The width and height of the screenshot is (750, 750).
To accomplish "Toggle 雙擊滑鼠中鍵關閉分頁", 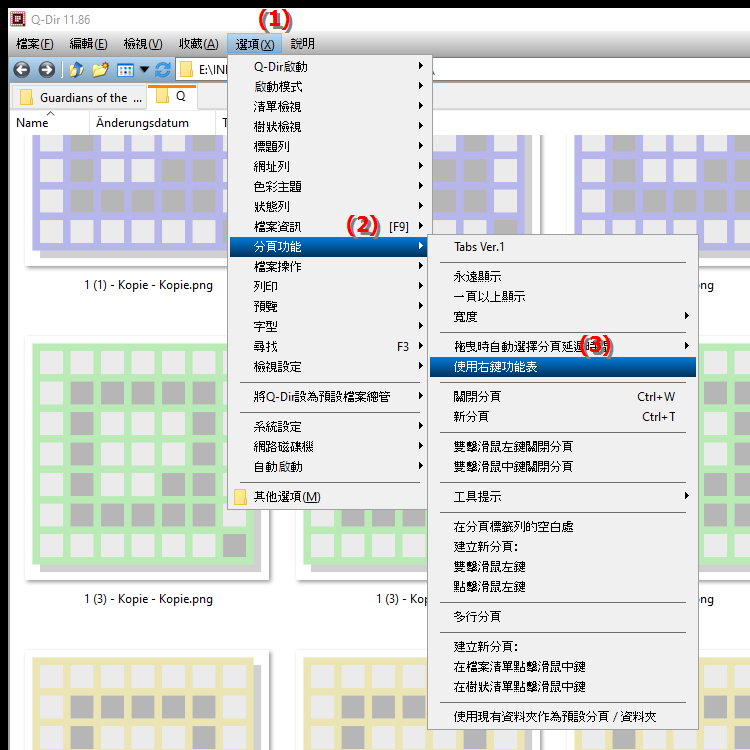I will point(563,467).
